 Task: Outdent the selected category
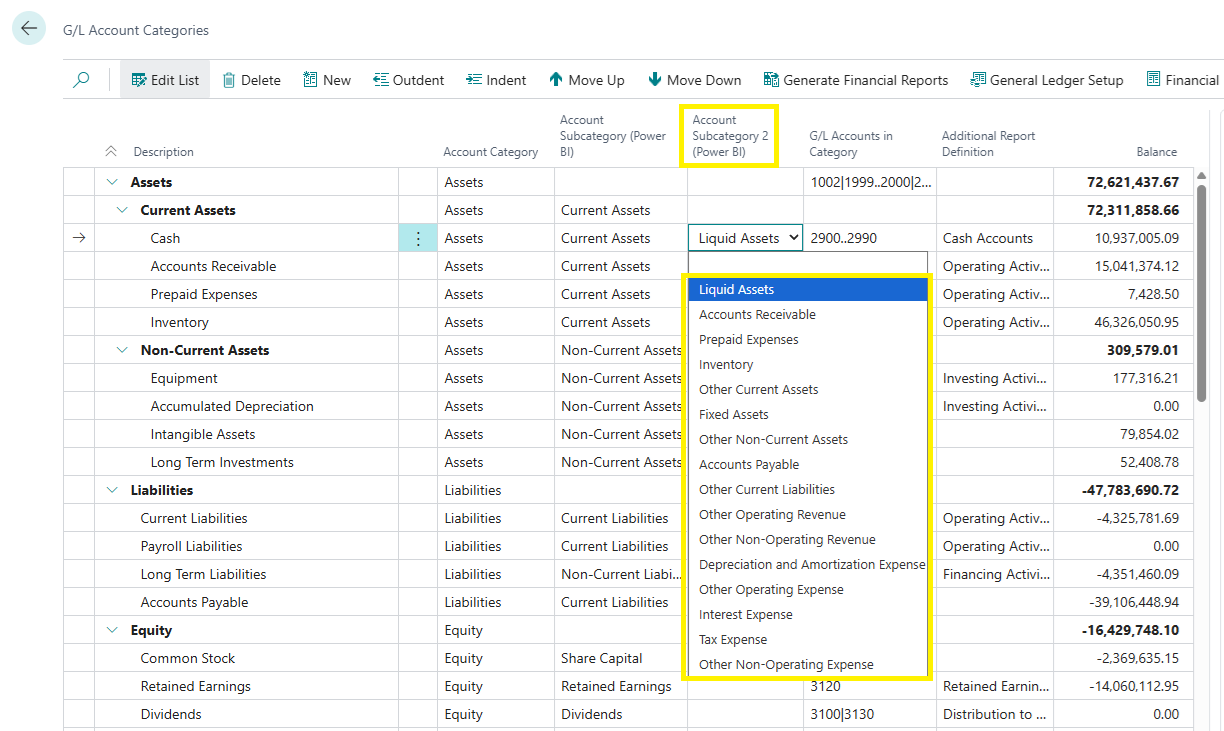pyautogui.click(x=408, y=80)
